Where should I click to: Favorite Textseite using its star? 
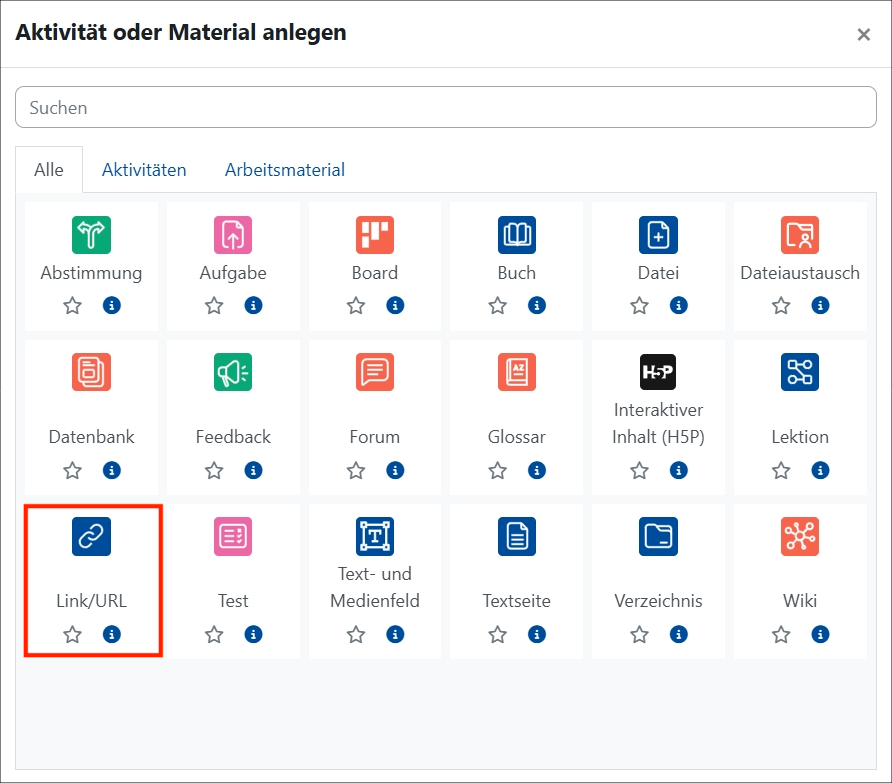click(497, 634)
